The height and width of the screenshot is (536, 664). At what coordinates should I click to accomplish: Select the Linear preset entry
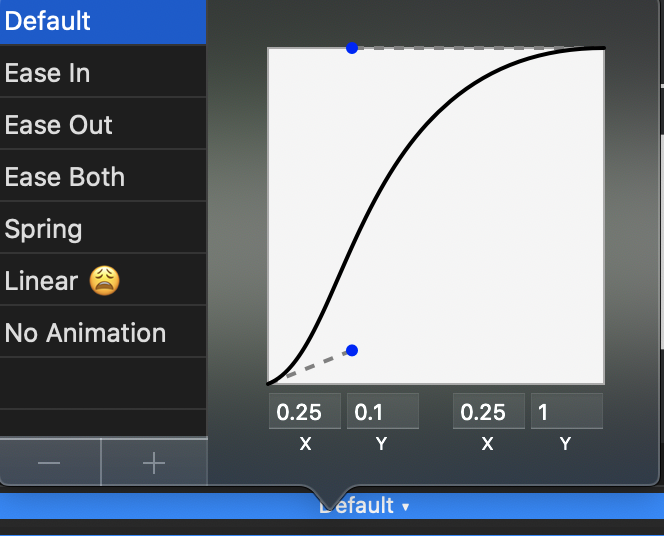(x=103, y=280)
